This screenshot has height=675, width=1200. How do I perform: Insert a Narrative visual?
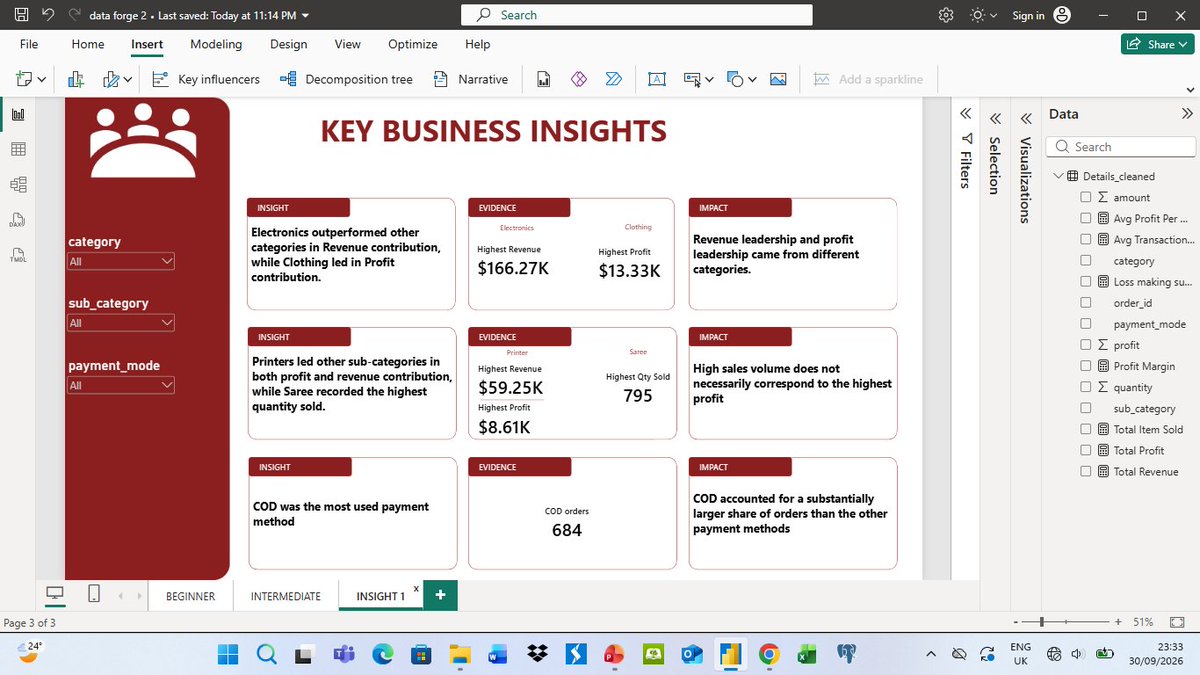[x=470, y=79]
